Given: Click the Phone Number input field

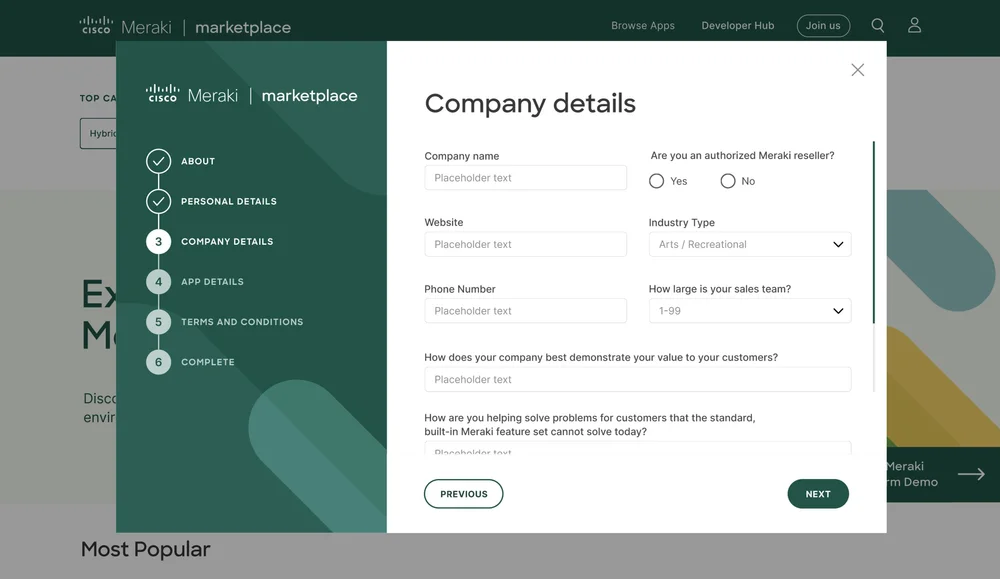Looking at the screenshot, I should click(x=526, y=311).
